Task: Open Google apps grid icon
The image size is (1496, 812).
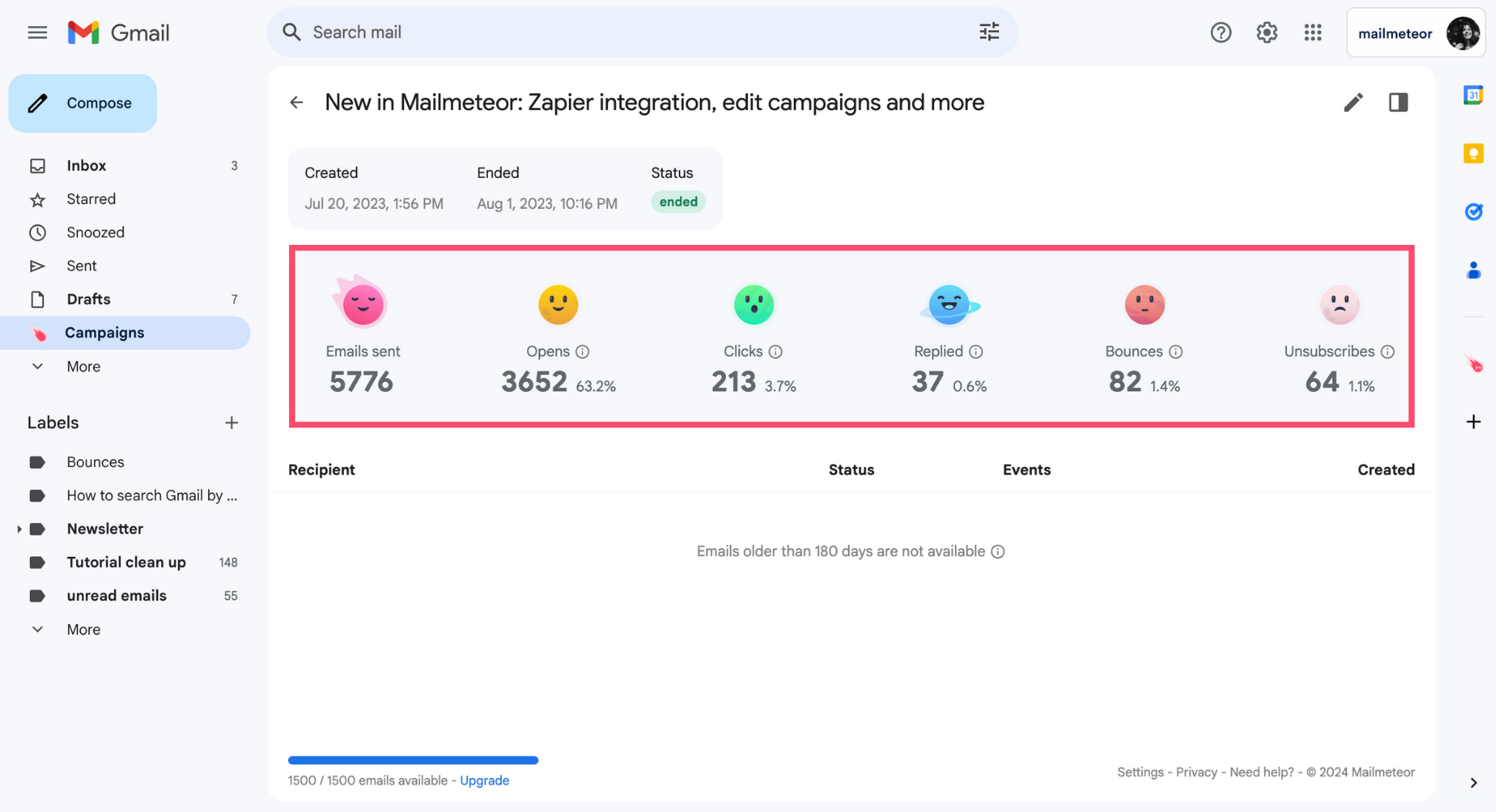Action: coord(1313,32)
